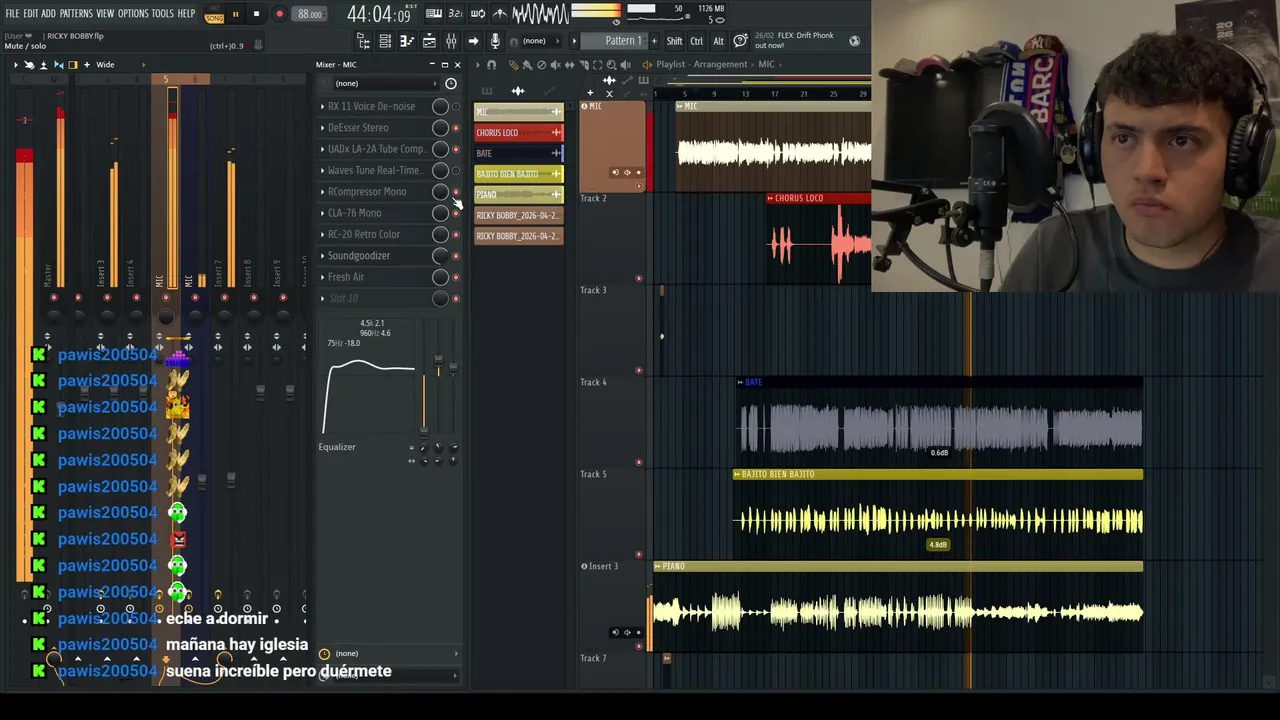Open the PATTERNS menu
Viewport: 1280px width, 720px height.
pos(76,13)
